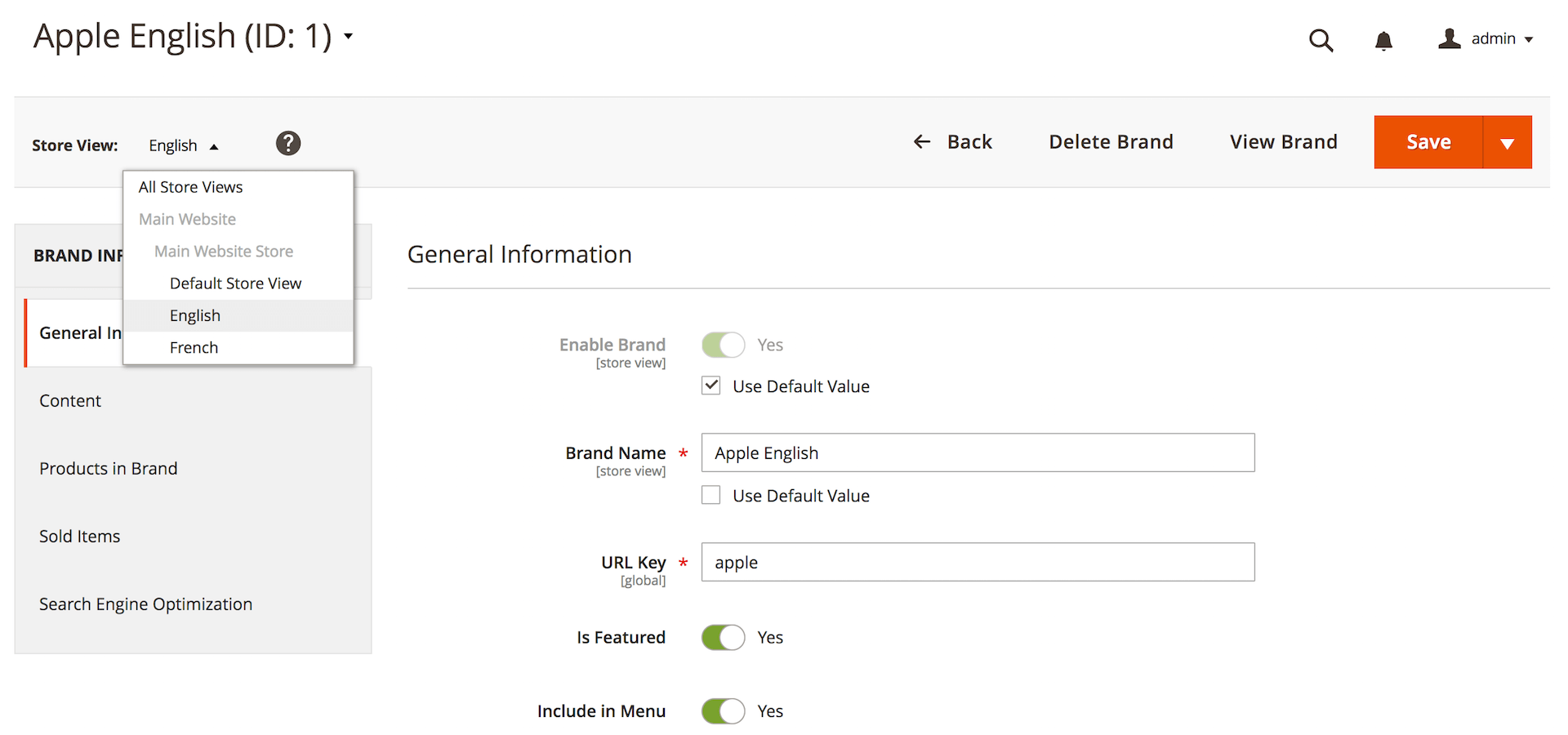Uncheck Use Default Value for Enable Brand
Screen dimensions: 1568x735
pyautogui.click(x=710, y=385)
